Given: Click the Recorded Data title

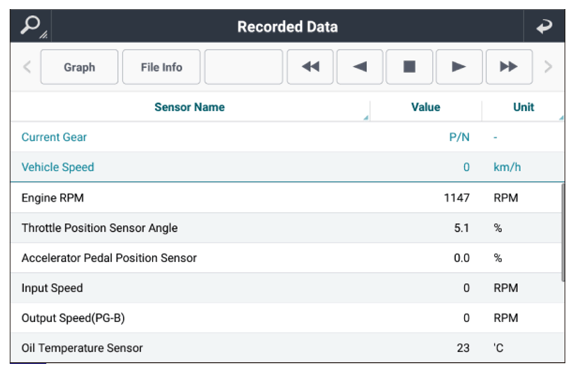Looking at the screenshot, I should click(x=287, y=26).
